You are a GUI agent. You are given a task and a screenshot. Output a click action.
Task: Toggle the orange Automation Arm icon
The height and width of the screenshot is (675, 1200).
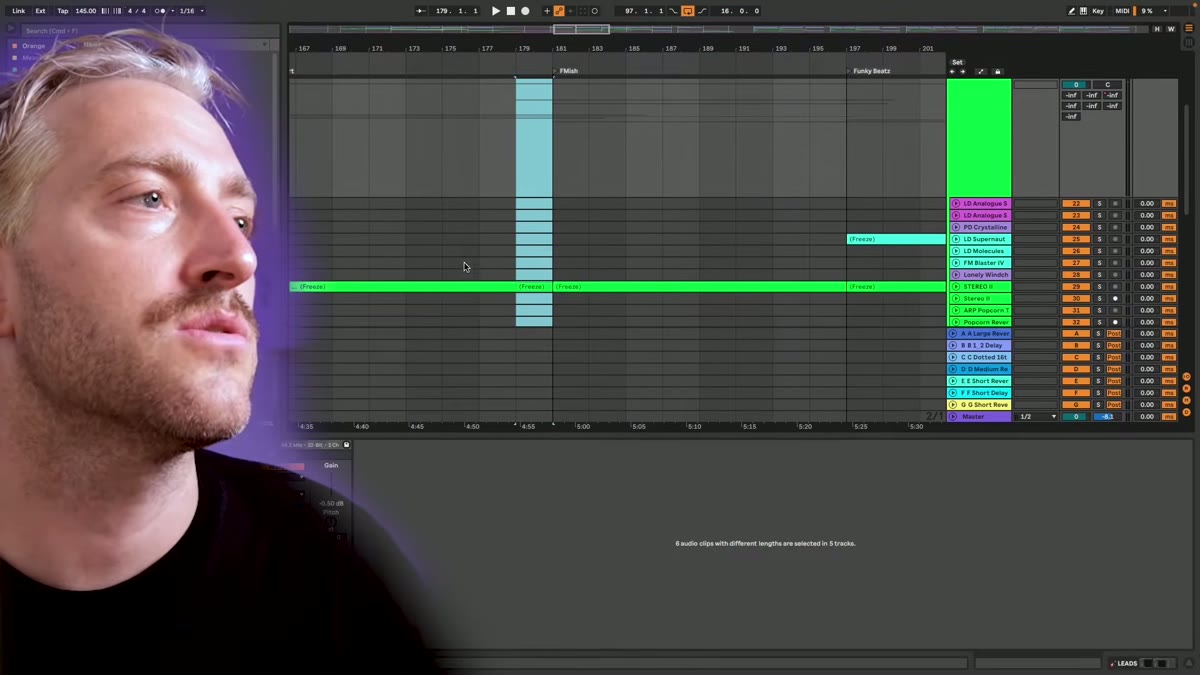(559, 11)
